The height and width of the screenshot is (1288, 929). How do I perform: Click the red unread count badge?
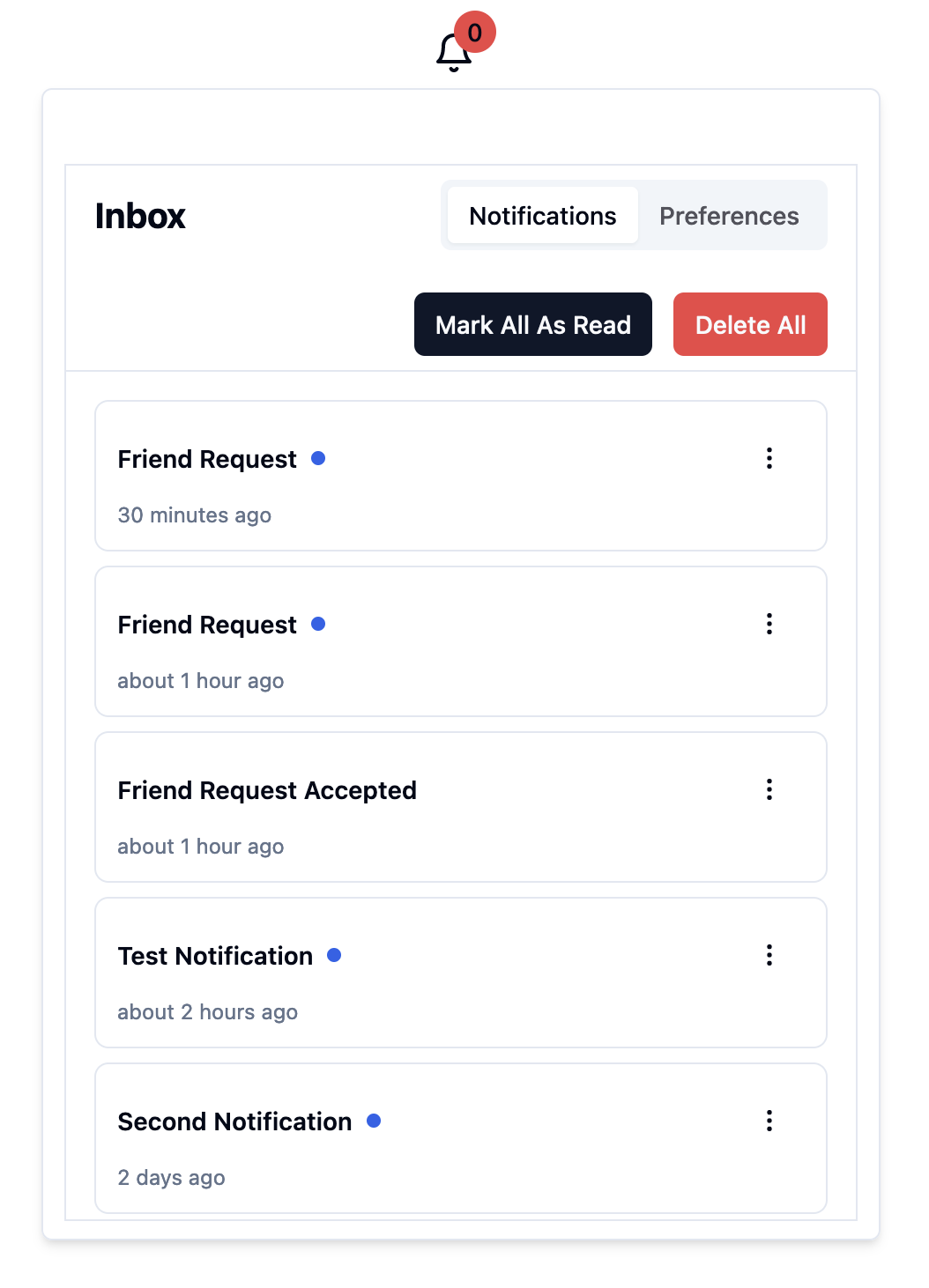[475, 33]
